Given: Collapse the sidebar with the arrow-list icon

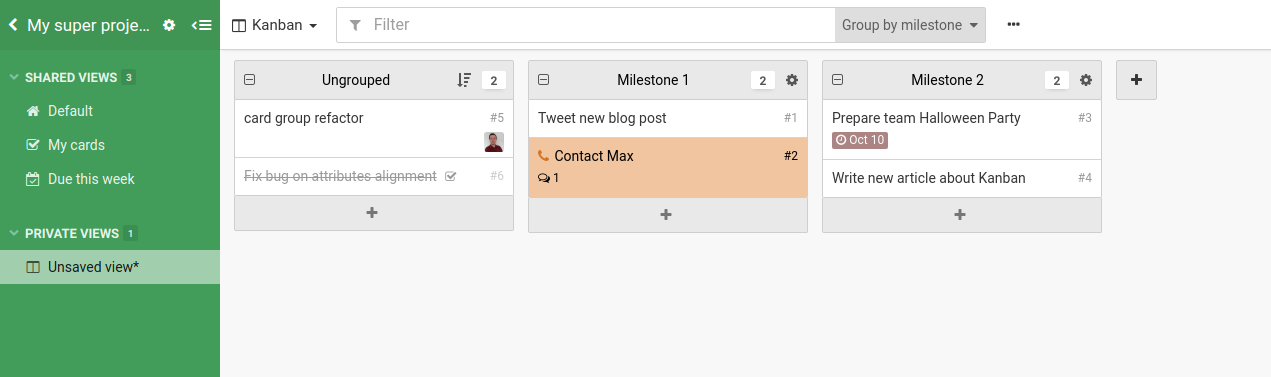Looking at the screenshot, I should pyautogui.click(x=201, y=25).
